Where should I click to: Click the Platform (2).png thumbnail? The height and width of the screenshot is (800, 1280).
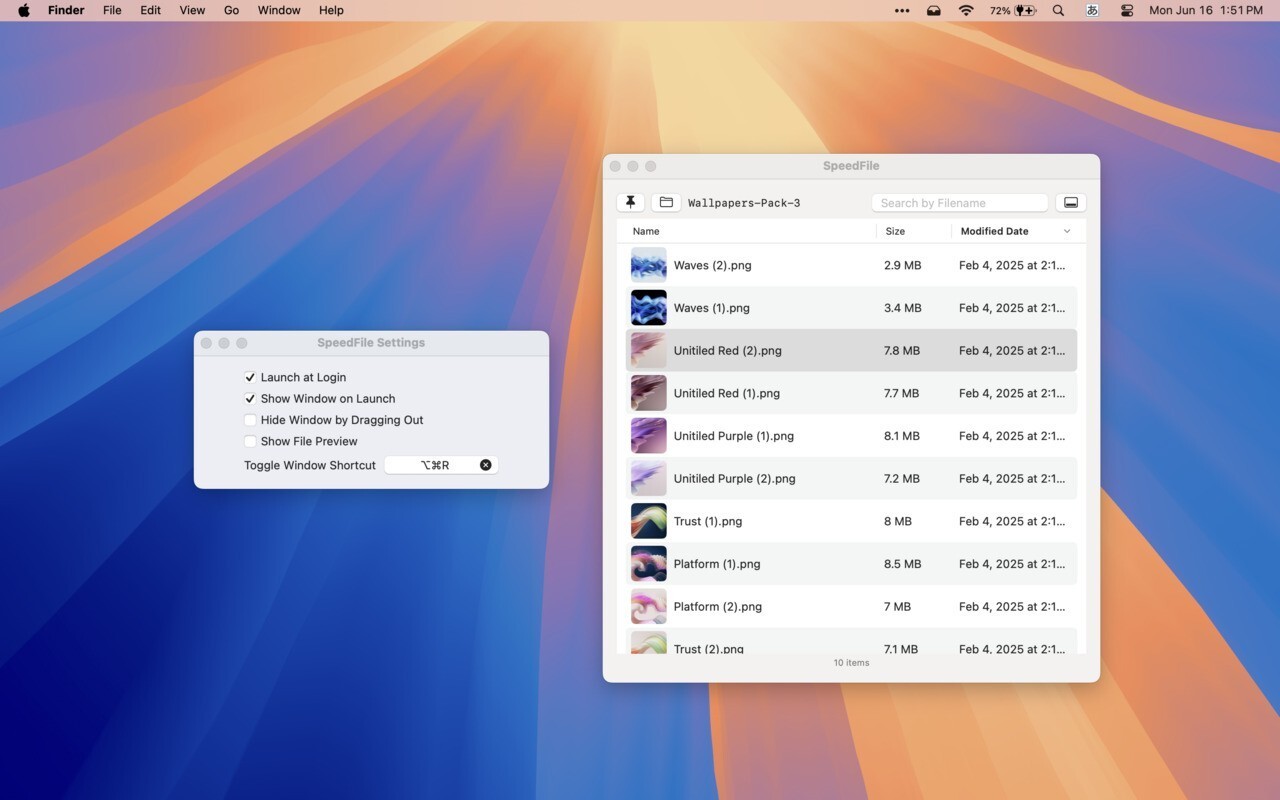tap(648, 606)
